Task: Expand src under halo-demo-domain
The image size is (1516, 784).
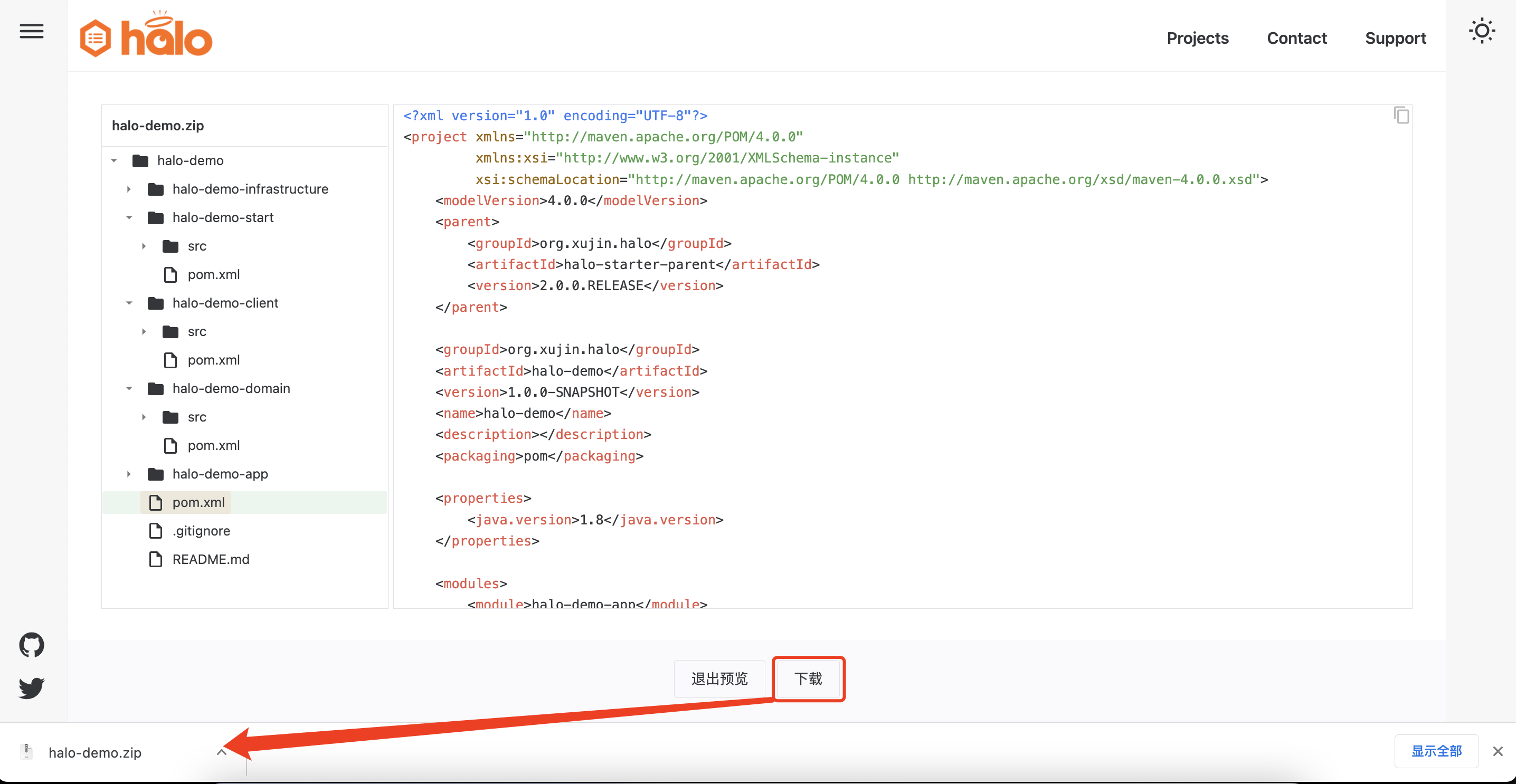Action: [144, 417]
